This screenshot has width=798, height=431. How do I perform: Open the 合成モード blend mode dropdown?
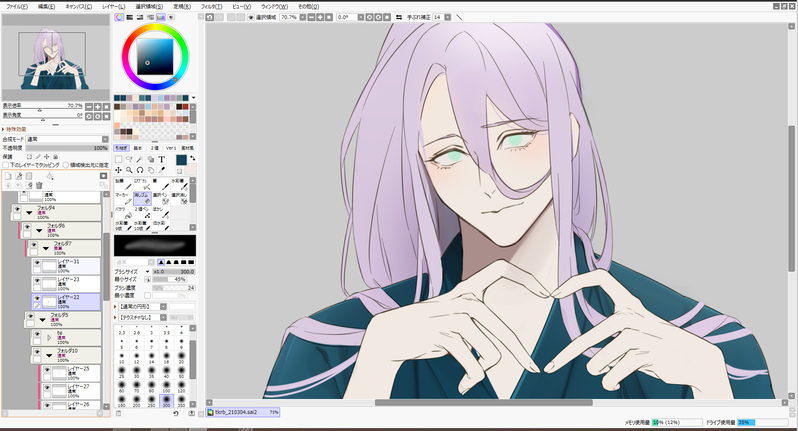[67, 139]
